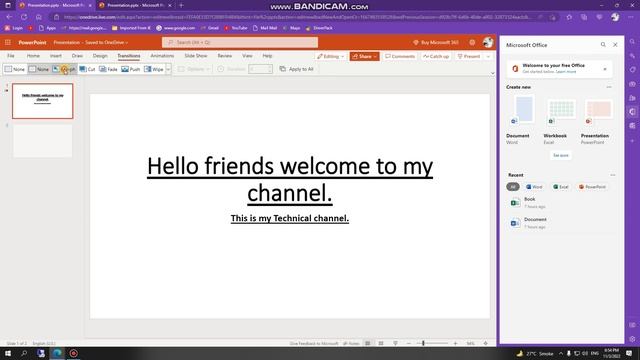Viewport: 640px width, 360px height.
Task: Click Give Feedback to Microsoft
Action: pyautogui.click(x=313, y=344)
